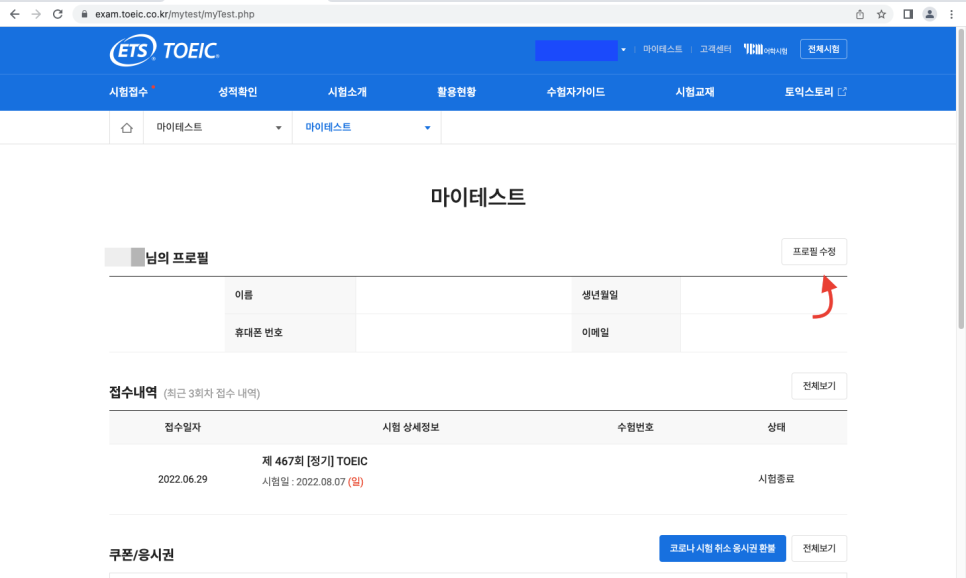Click the 시험종료 status text
Screen dimensions: 966x578
[776, 479]
